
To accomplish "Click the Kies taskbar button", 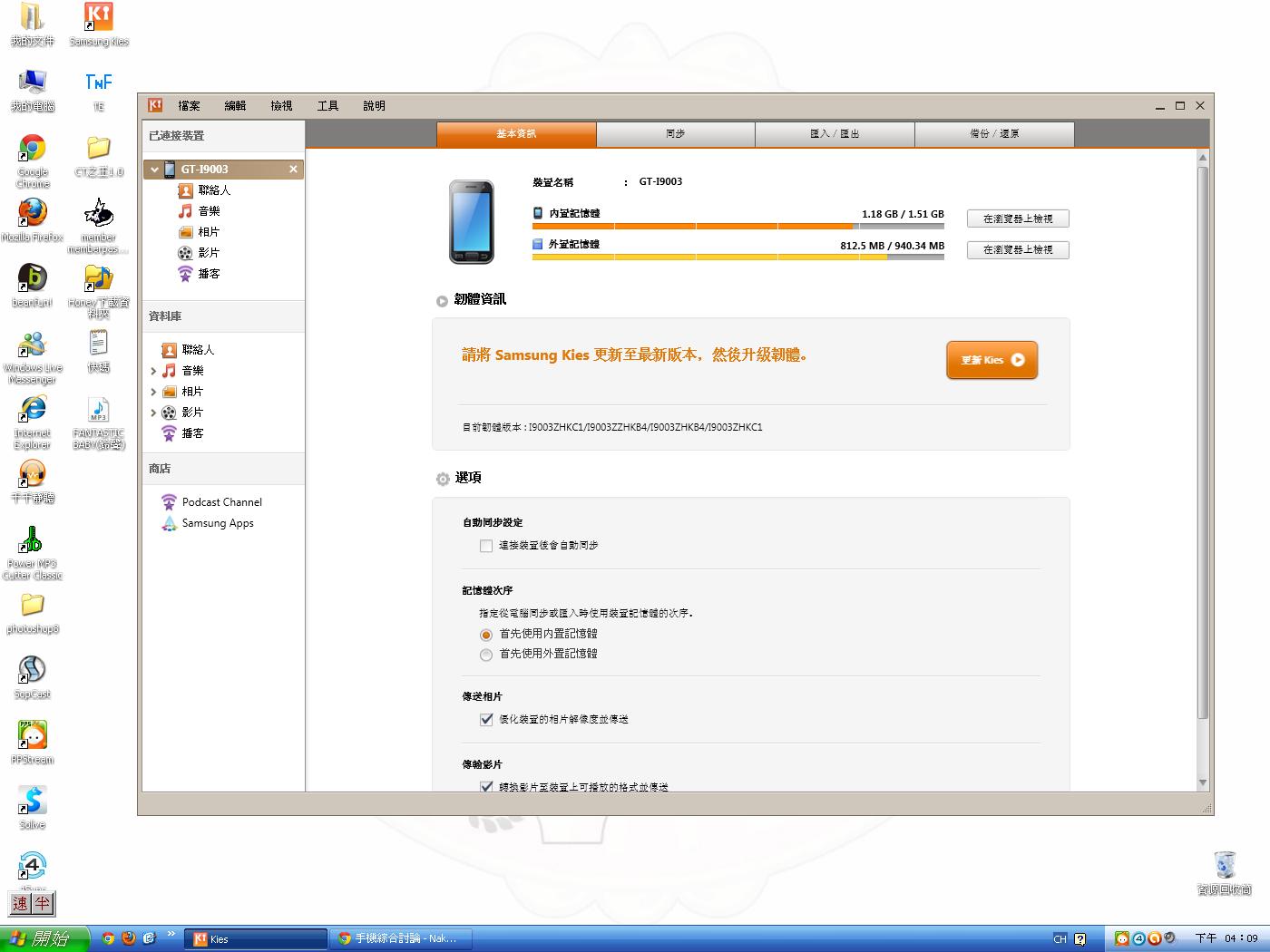I will tap(256, 938).
